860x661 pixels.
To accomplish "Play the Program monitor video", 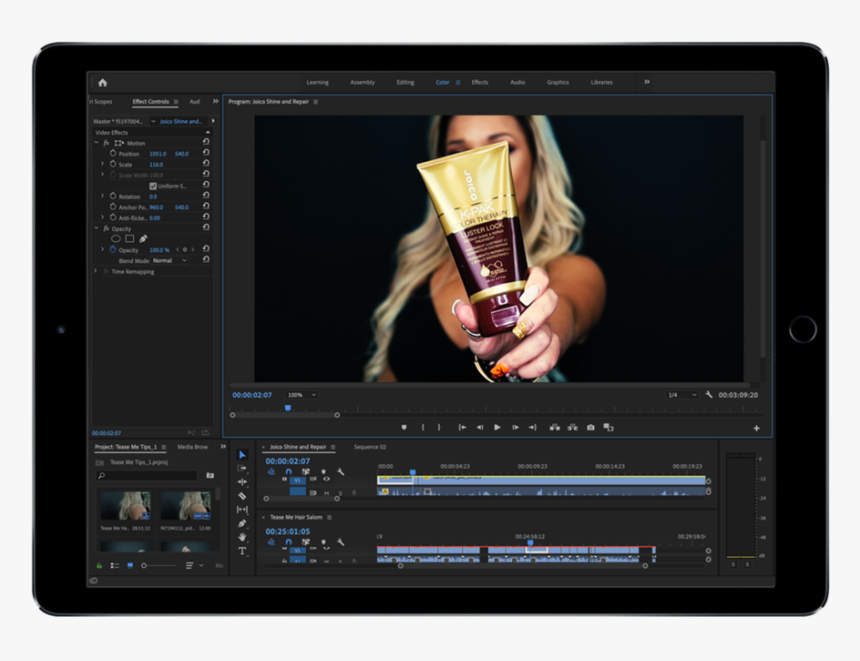I will (497, 427).
